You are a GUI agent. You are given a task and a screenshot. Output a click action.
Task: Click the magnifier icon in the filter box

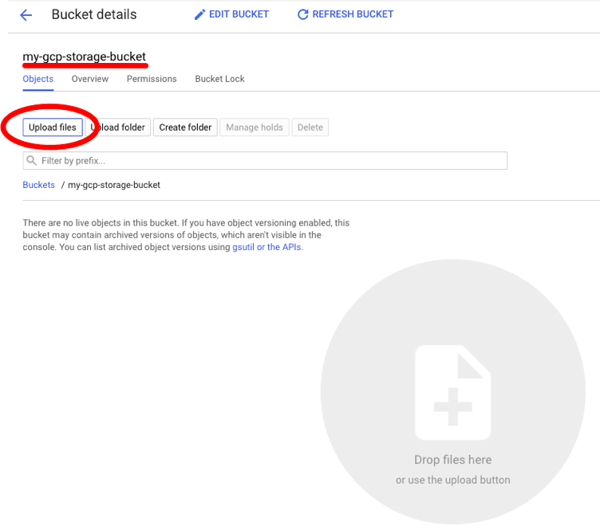pyautogui.click(x=32, y=160)
